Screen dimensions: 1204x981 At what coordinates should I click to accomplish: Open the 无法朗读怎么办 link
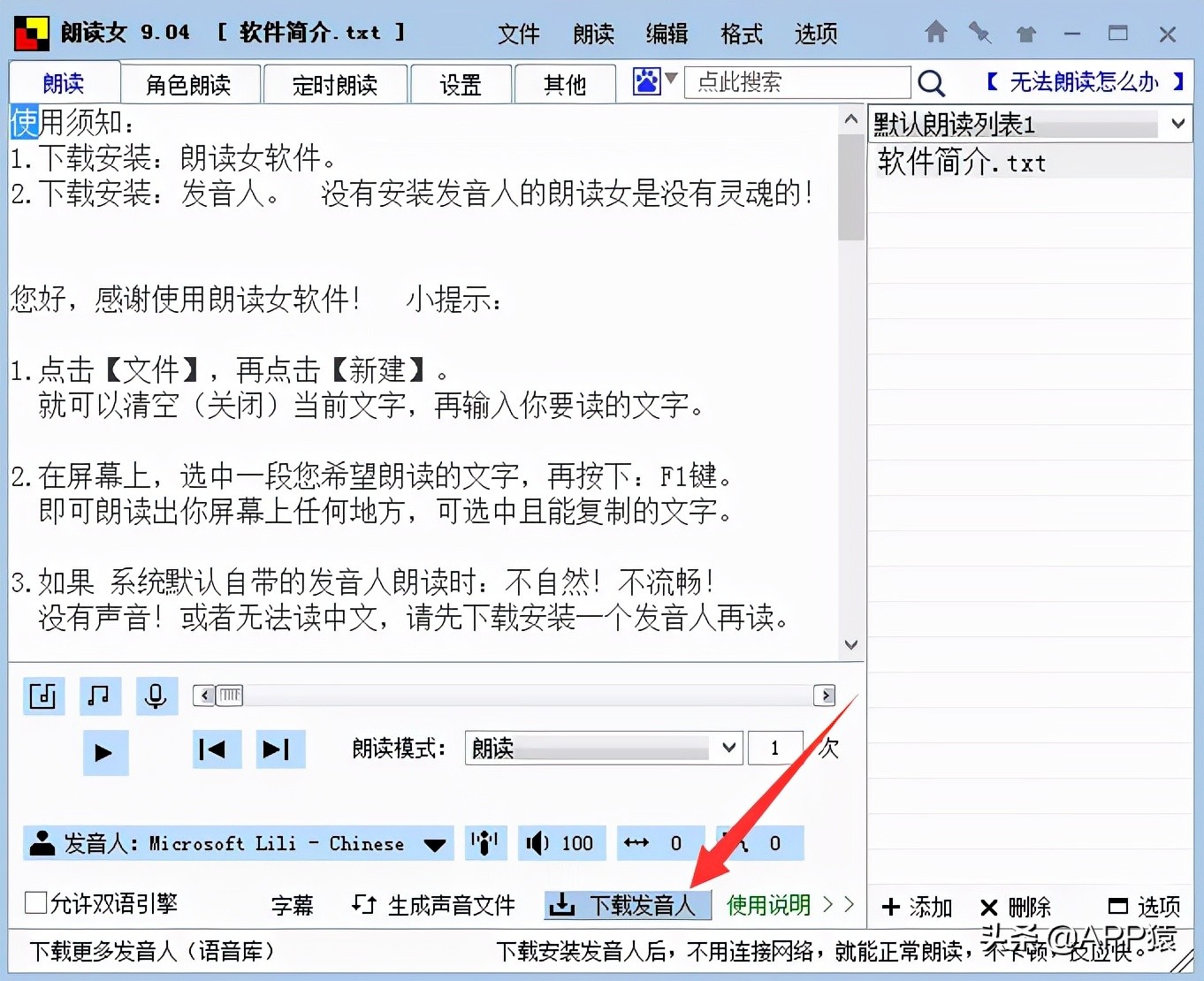click(x=1085, y=82)
